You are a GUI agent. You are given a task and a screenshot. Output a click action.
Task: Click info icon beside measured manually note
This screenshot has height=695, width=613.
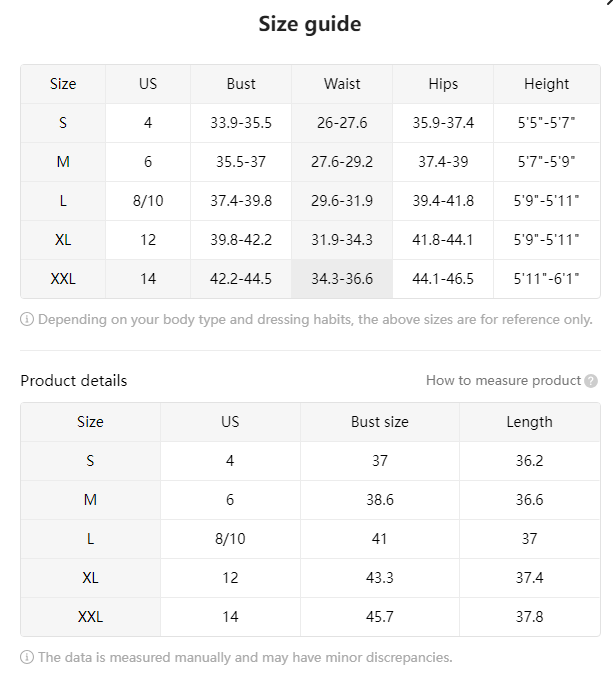pos(27,657)
